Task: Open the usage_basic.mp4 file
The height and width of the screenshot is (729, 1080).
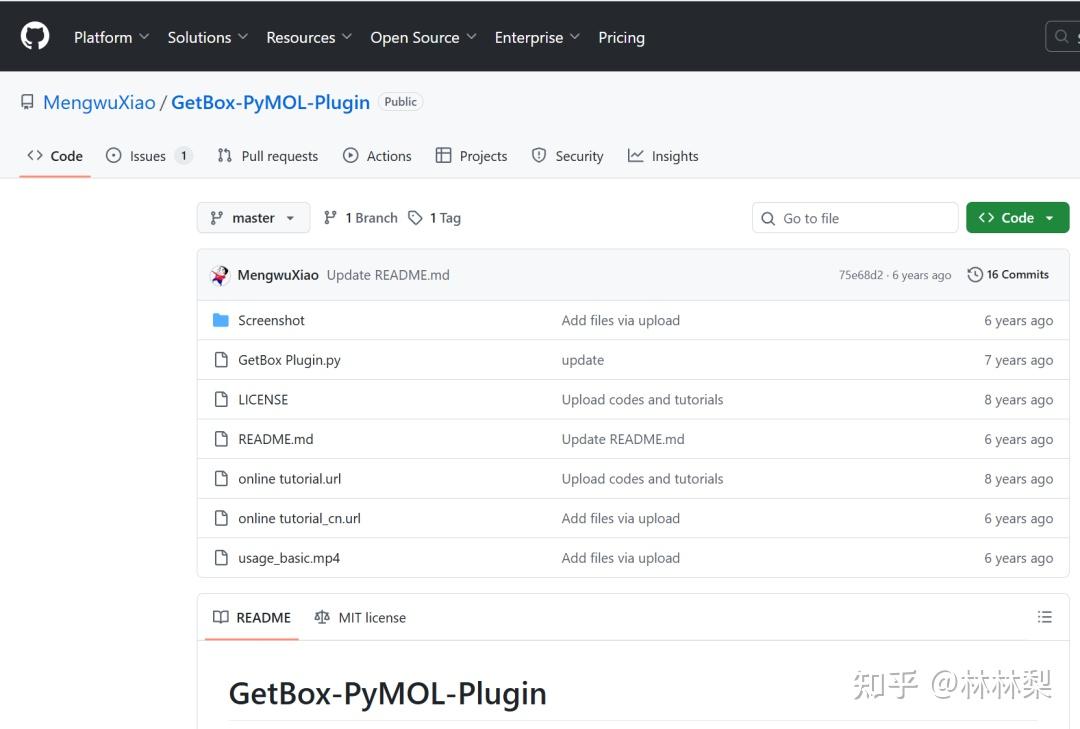Action: [289, 558]
